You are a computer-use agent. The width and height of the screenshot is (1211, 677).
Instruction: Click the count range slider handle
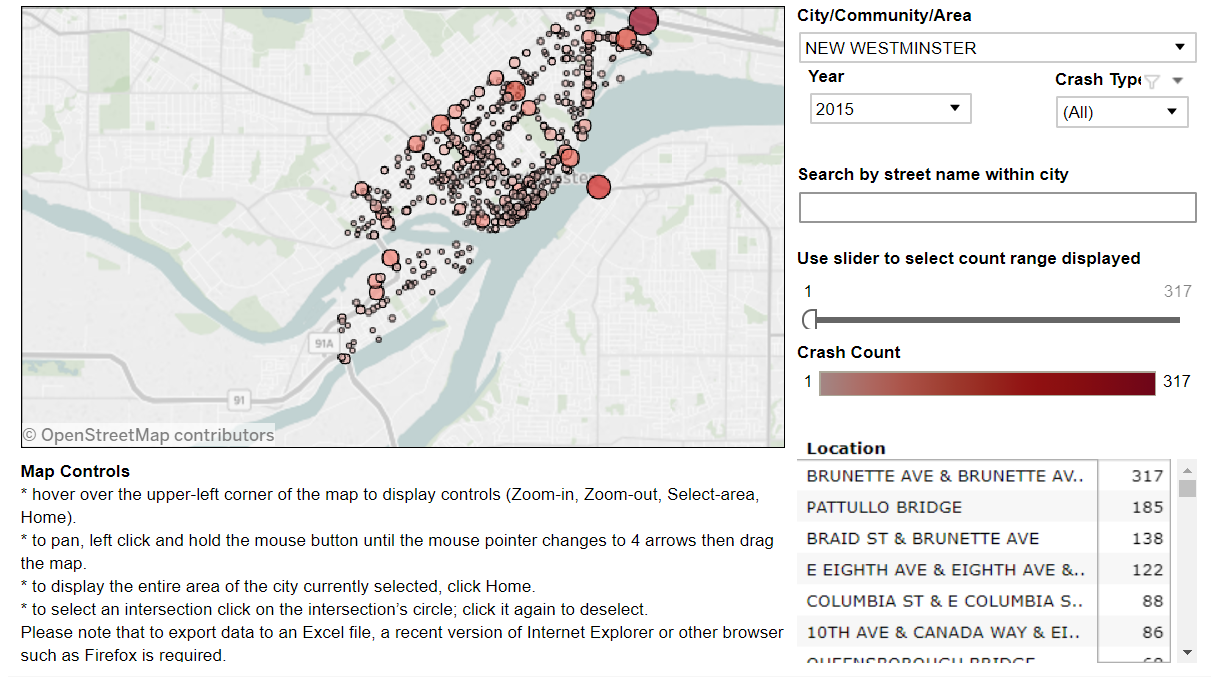tap(811, 320)
